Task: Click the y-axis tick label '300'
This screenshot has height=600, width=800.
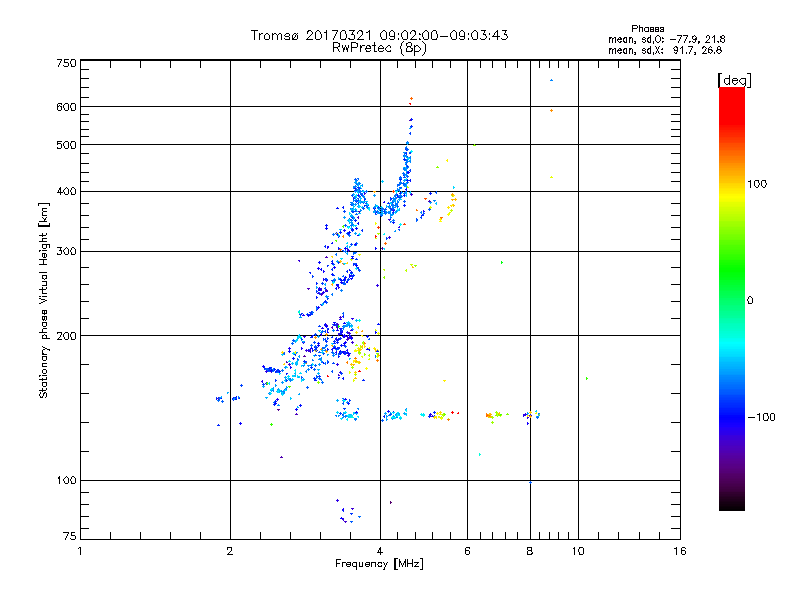Action: click(x=66, y=252)
